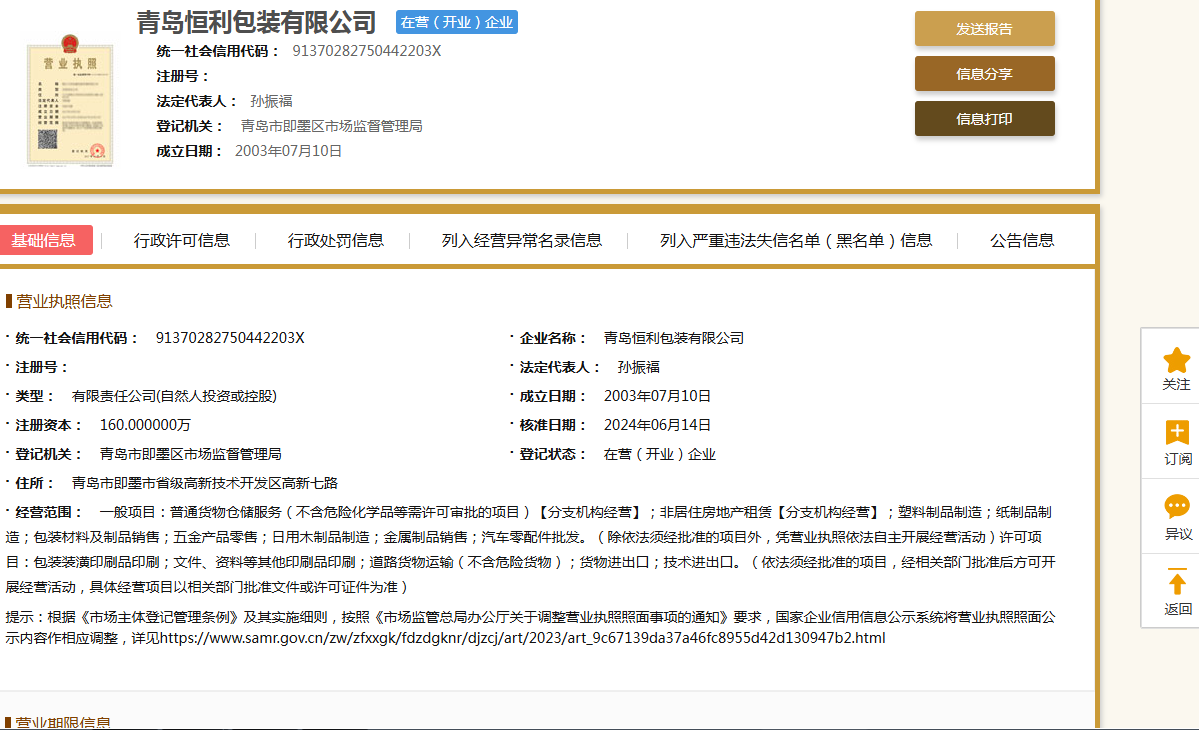
Task: Open 列入严重违法失信名单(黑名单)信息 tab
Action: [796, 240]
